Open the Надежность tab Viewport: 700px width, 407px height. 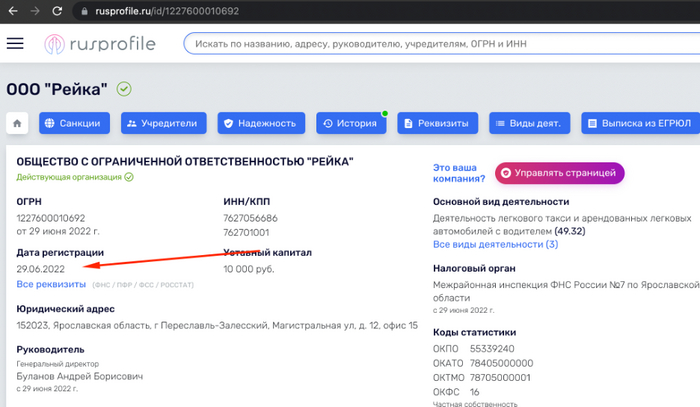(x=261, y=123)
